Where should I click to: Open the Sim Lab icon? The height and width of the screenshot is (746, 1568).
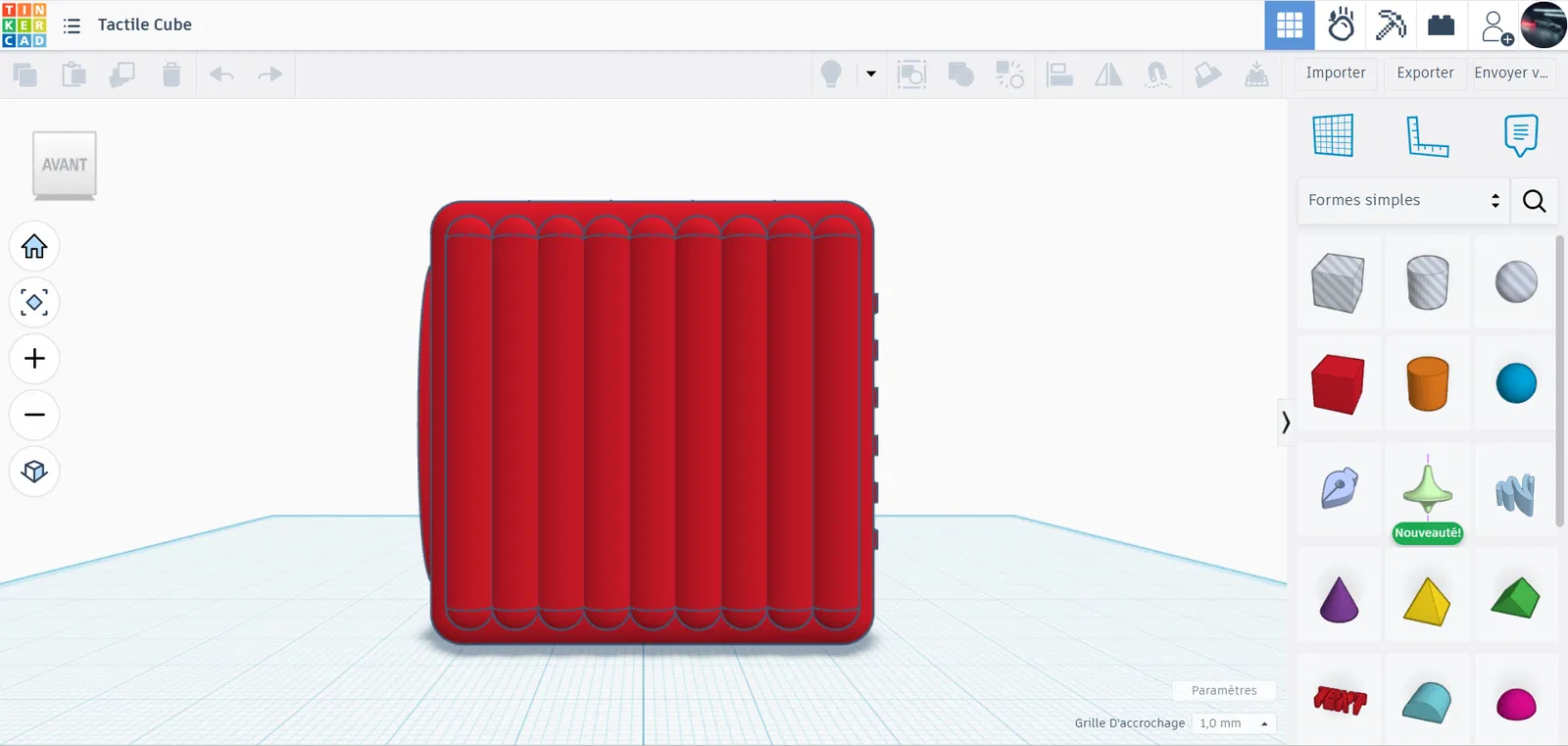tap(1341, 25)
